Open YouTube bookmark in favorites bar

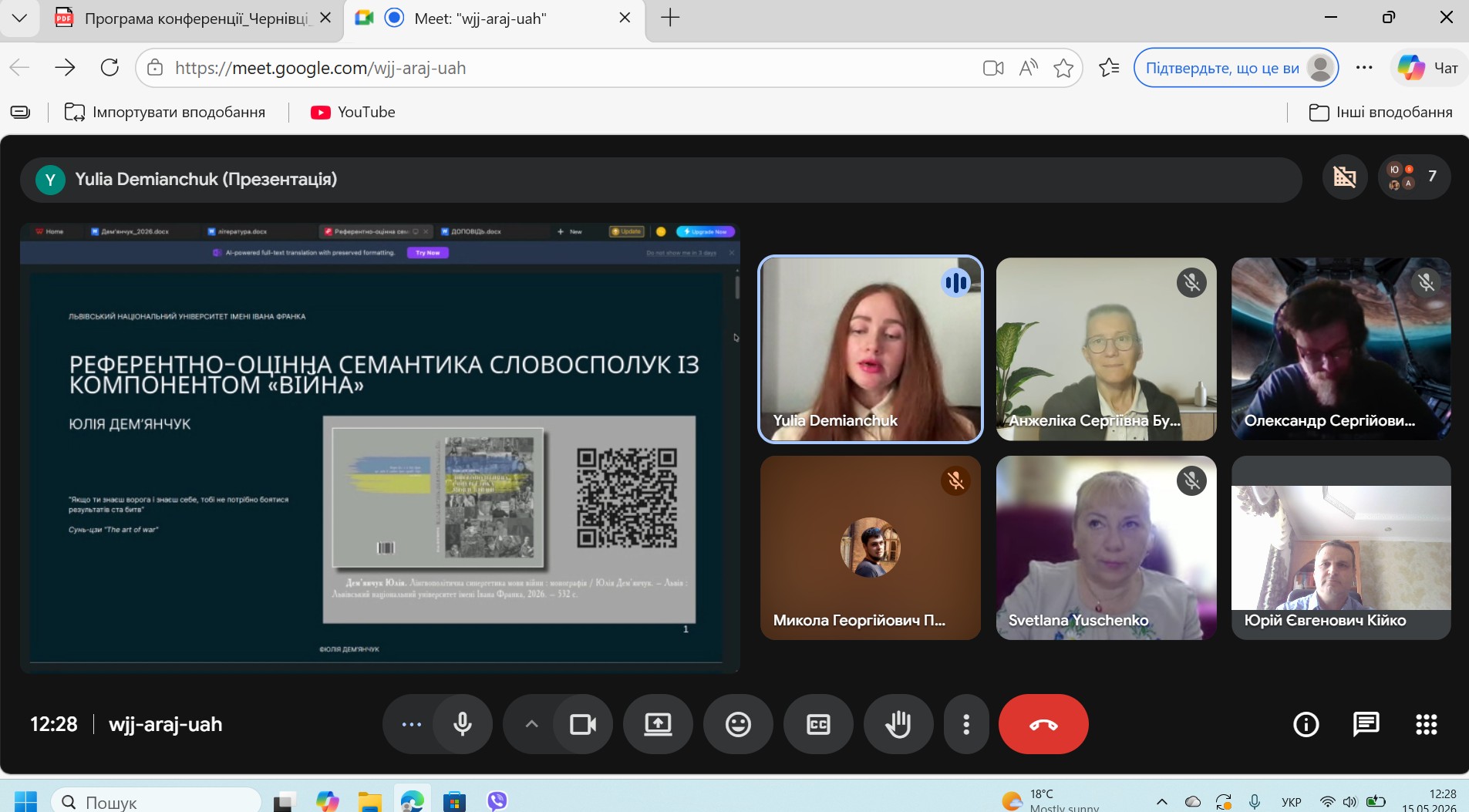click(352, 113)
